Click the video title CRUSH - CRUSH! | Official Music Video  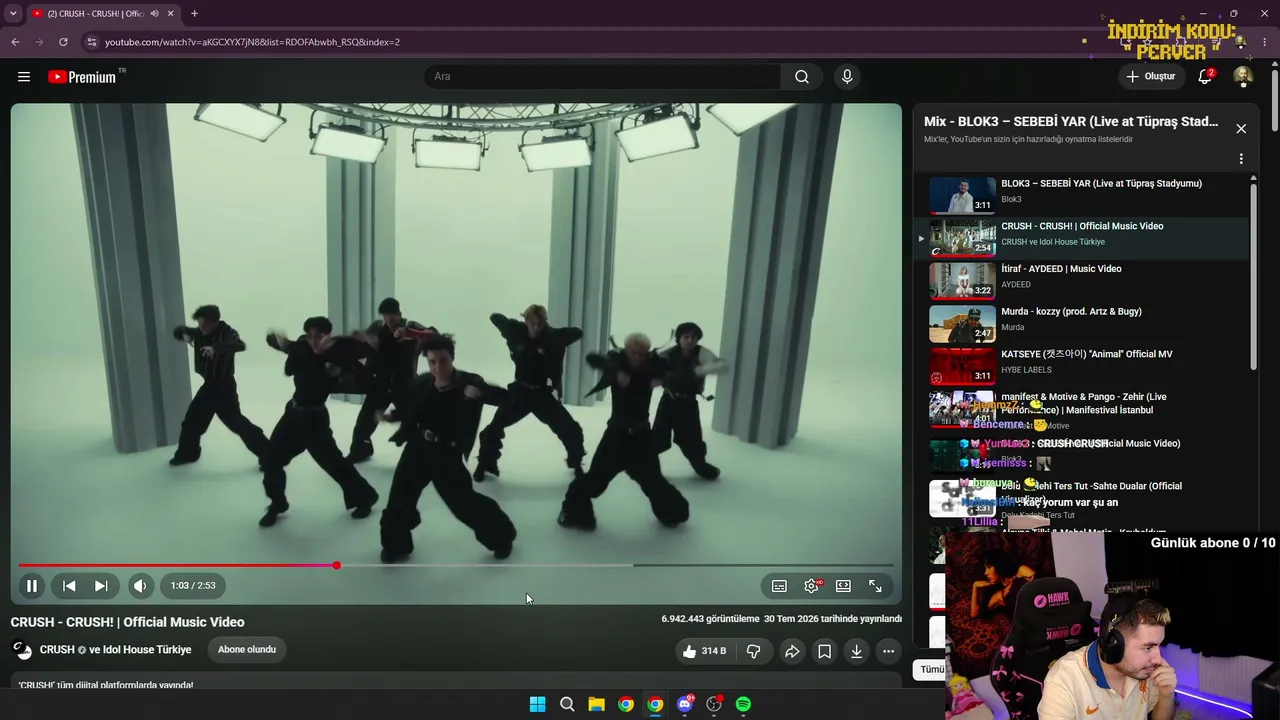click(x=128, y=622)
